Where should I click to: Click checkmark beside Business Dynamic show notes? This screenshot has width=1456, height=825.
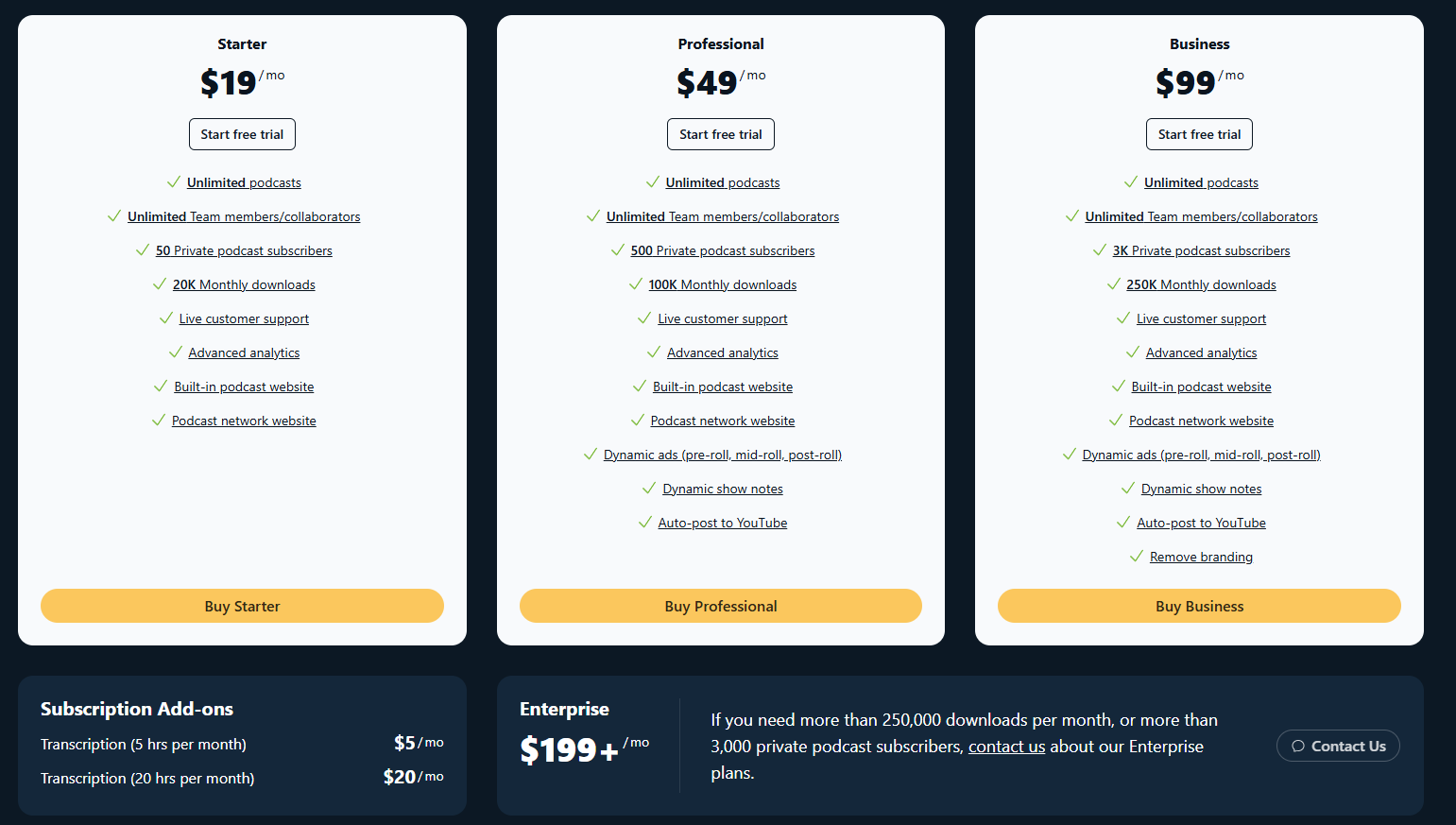tap(1128, 488)
